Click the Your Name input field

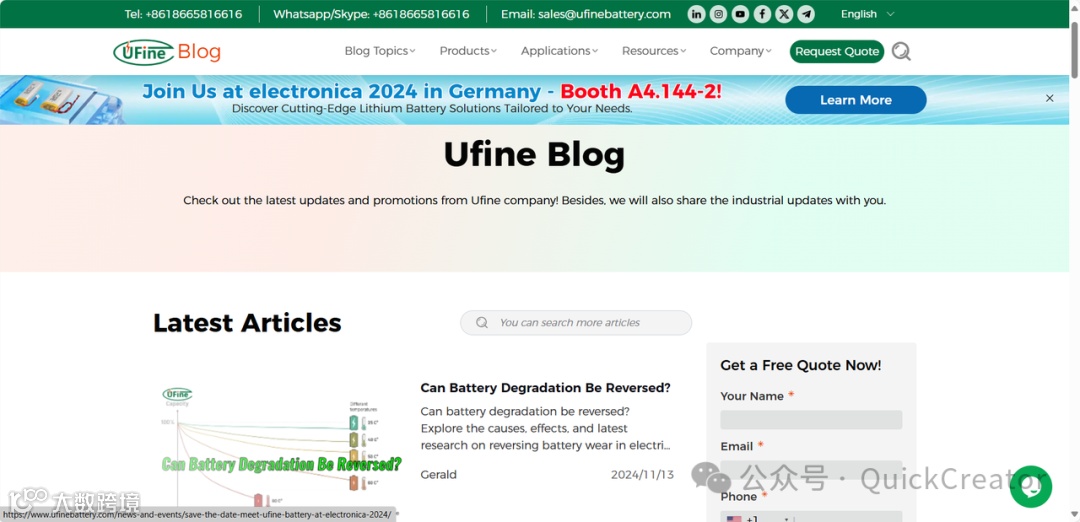coord(811,420)
